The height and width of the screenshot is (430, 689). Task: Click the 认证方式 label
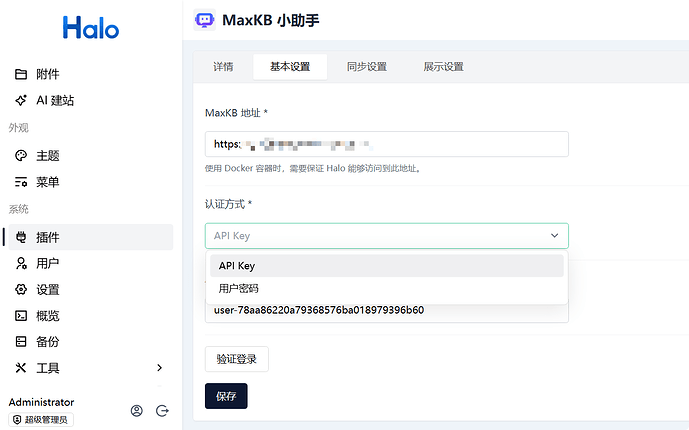228,204
